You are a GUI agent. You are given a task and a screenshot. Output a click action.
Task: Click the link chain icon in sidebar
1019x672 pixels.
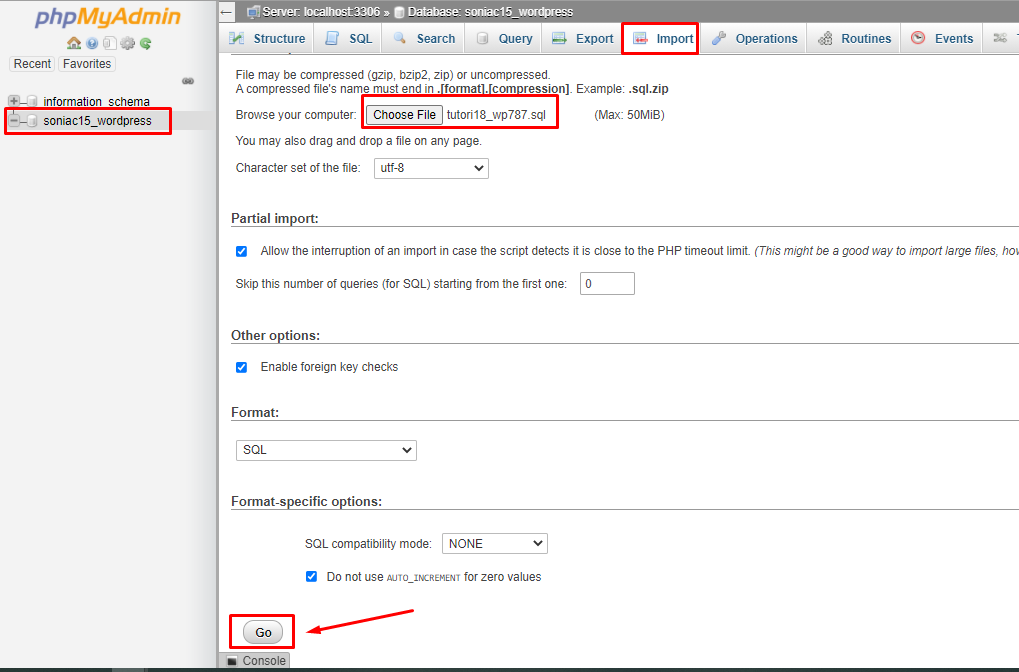188,81
